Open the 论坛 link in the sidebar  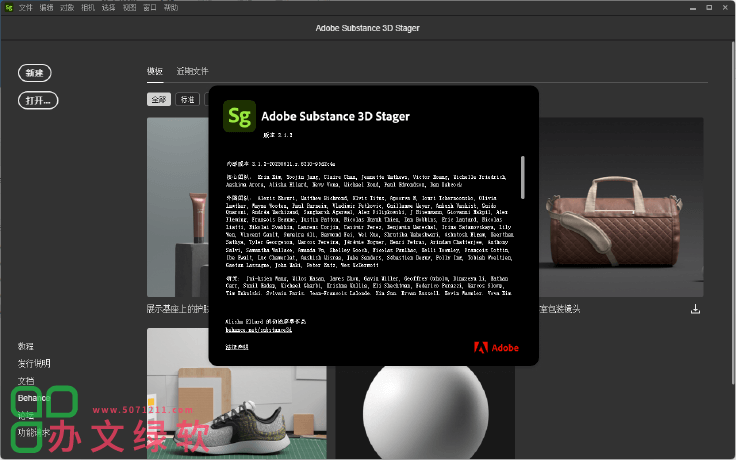click(x=26, y=415)
